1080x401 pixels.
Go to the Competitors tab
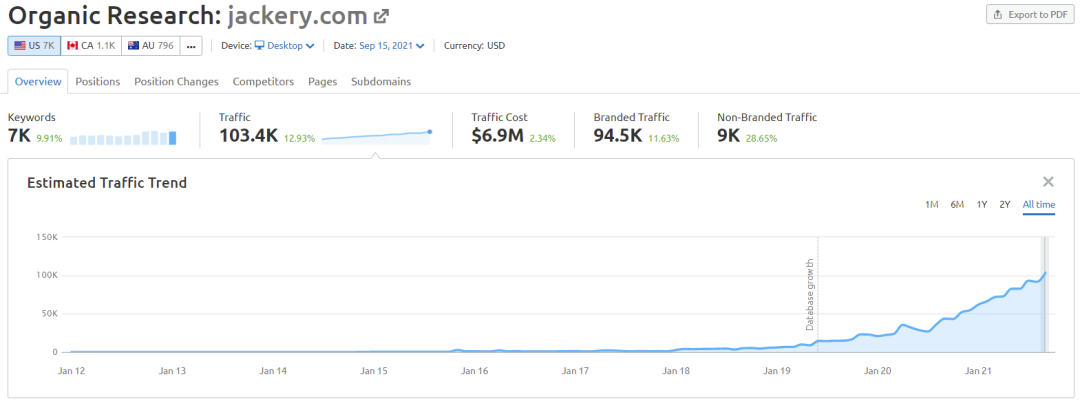pyautogui.click(x=263, y=82)
